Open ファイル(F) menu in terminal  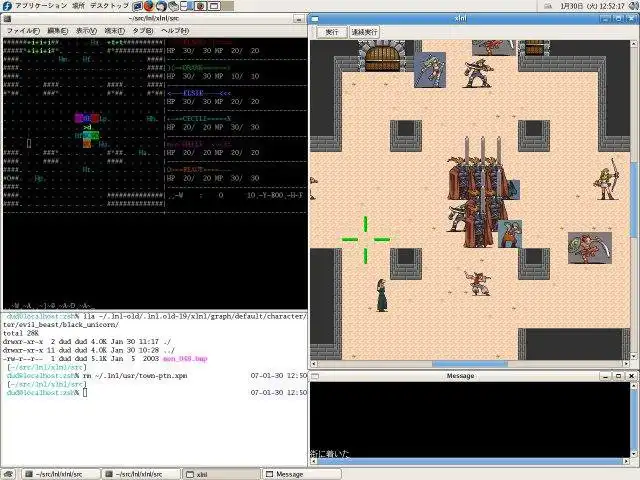(23, 31)
